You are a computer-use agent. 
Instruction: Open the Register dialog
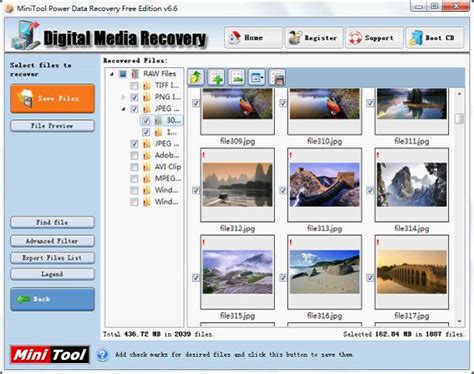[314, 38]
